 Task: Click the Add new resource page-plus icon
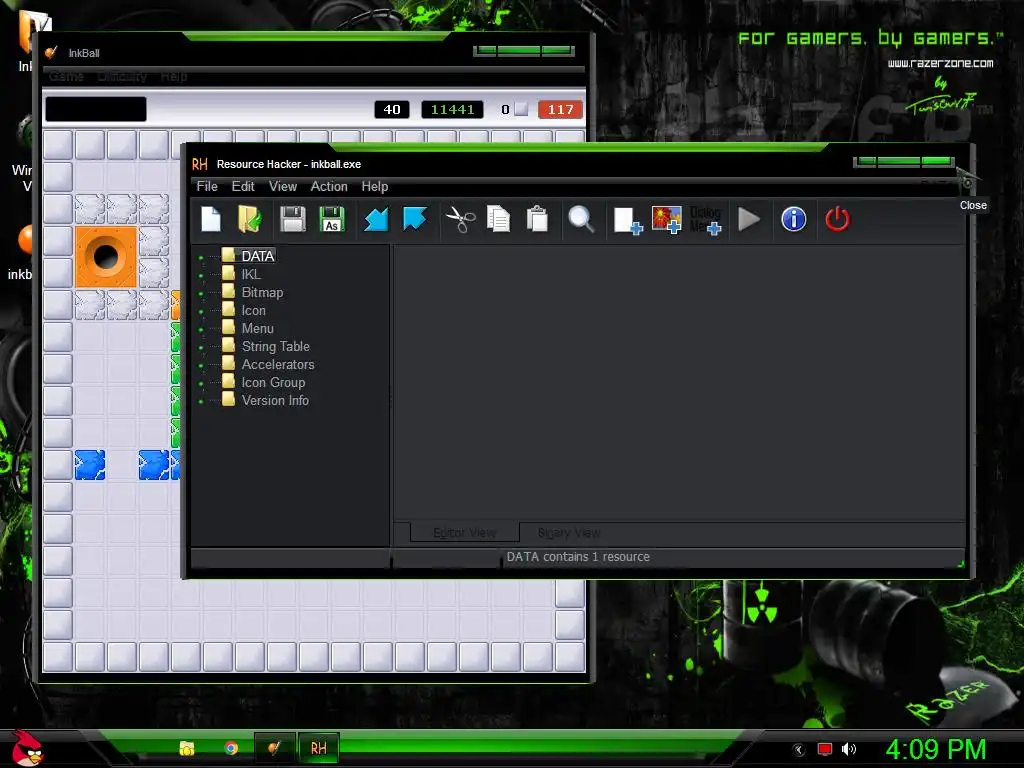click(628, 220)
